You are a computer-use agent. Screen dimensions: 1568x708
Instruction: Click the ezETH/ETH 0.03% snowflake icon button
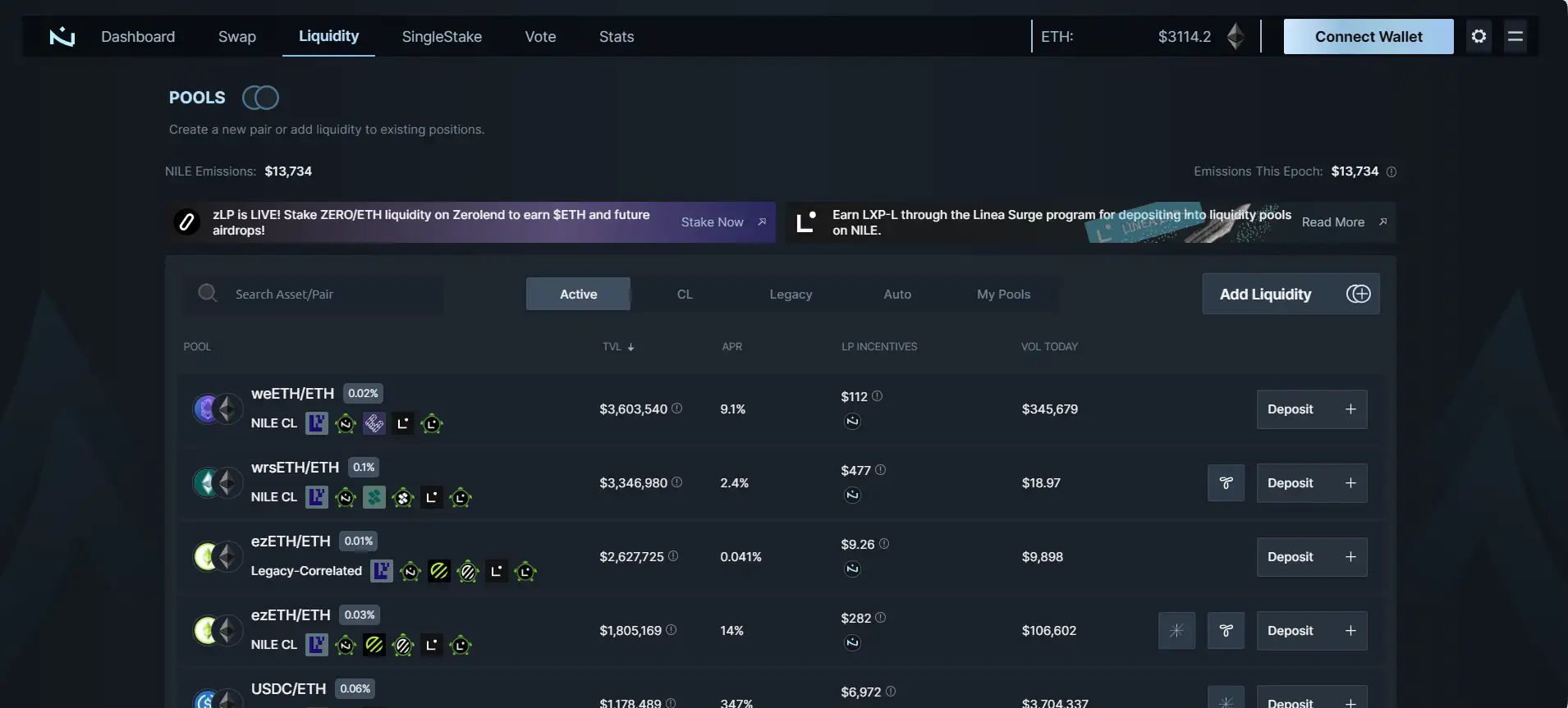[1176, 631]
